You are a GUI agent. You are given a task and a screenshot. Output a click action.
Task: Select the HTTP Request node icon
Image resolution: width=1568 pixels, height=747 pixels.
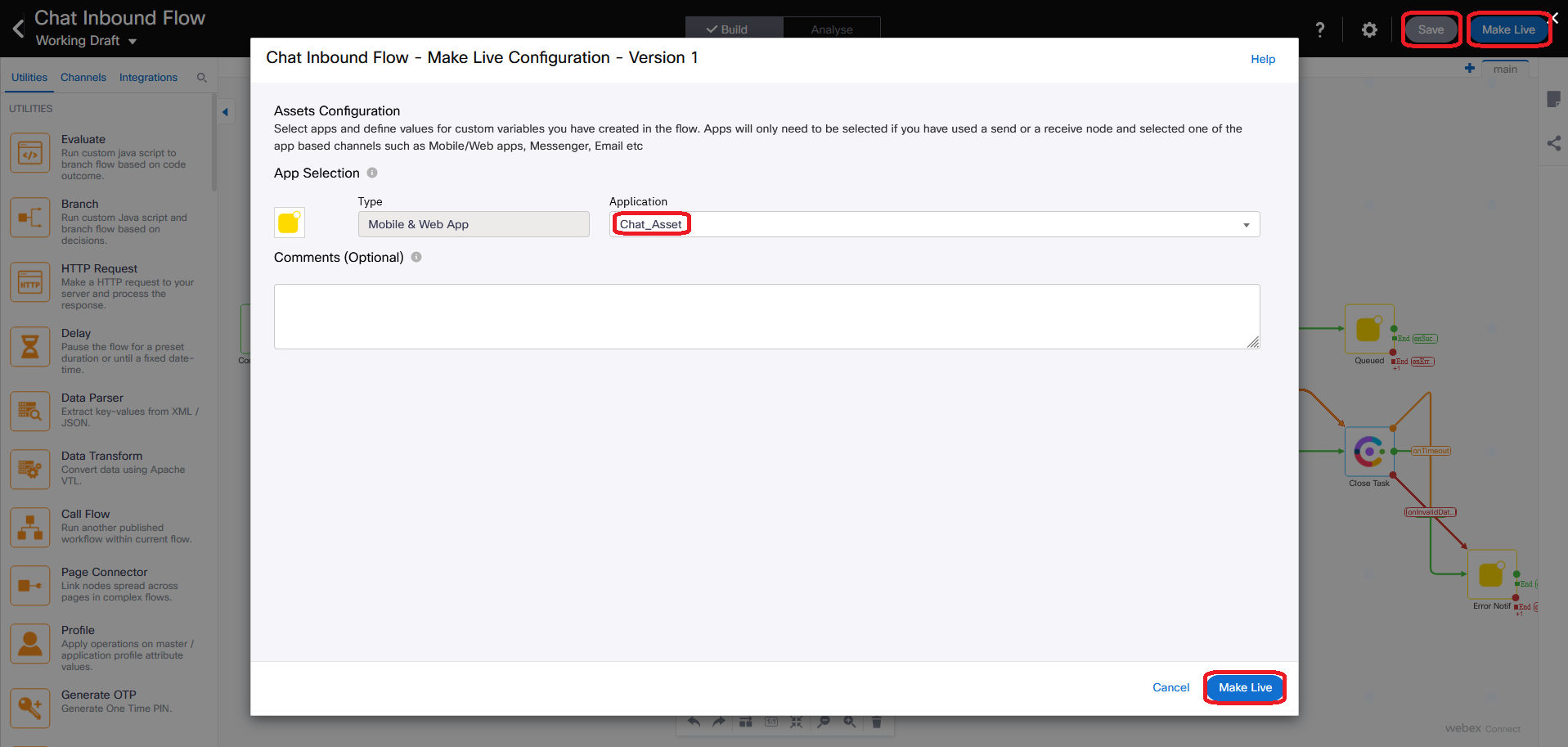point(30,282)
